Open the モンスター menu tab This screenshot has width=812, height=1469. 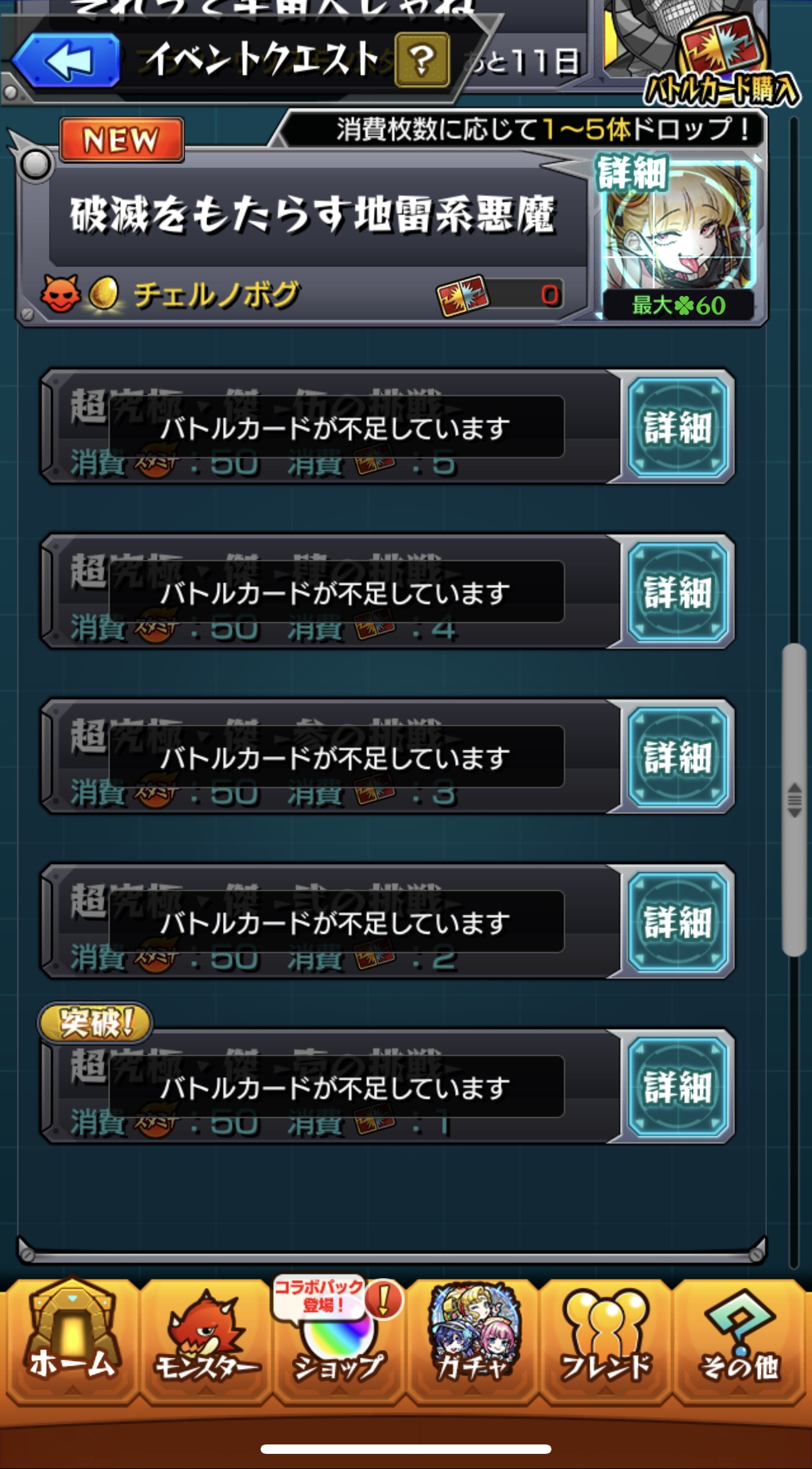tap(206, 1341)
